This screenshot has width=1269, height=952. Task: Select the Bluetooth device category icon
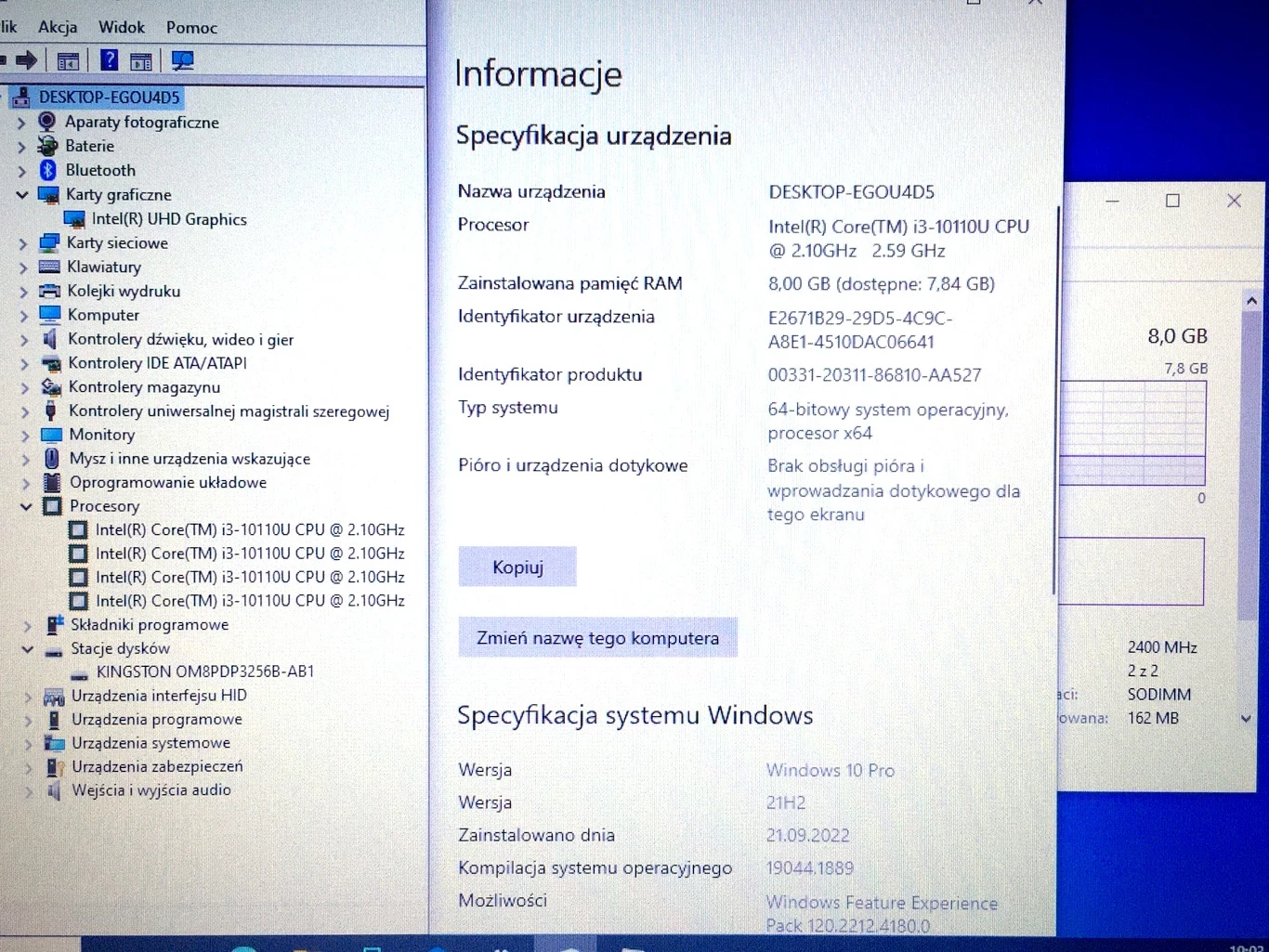(x=48, y=170)
